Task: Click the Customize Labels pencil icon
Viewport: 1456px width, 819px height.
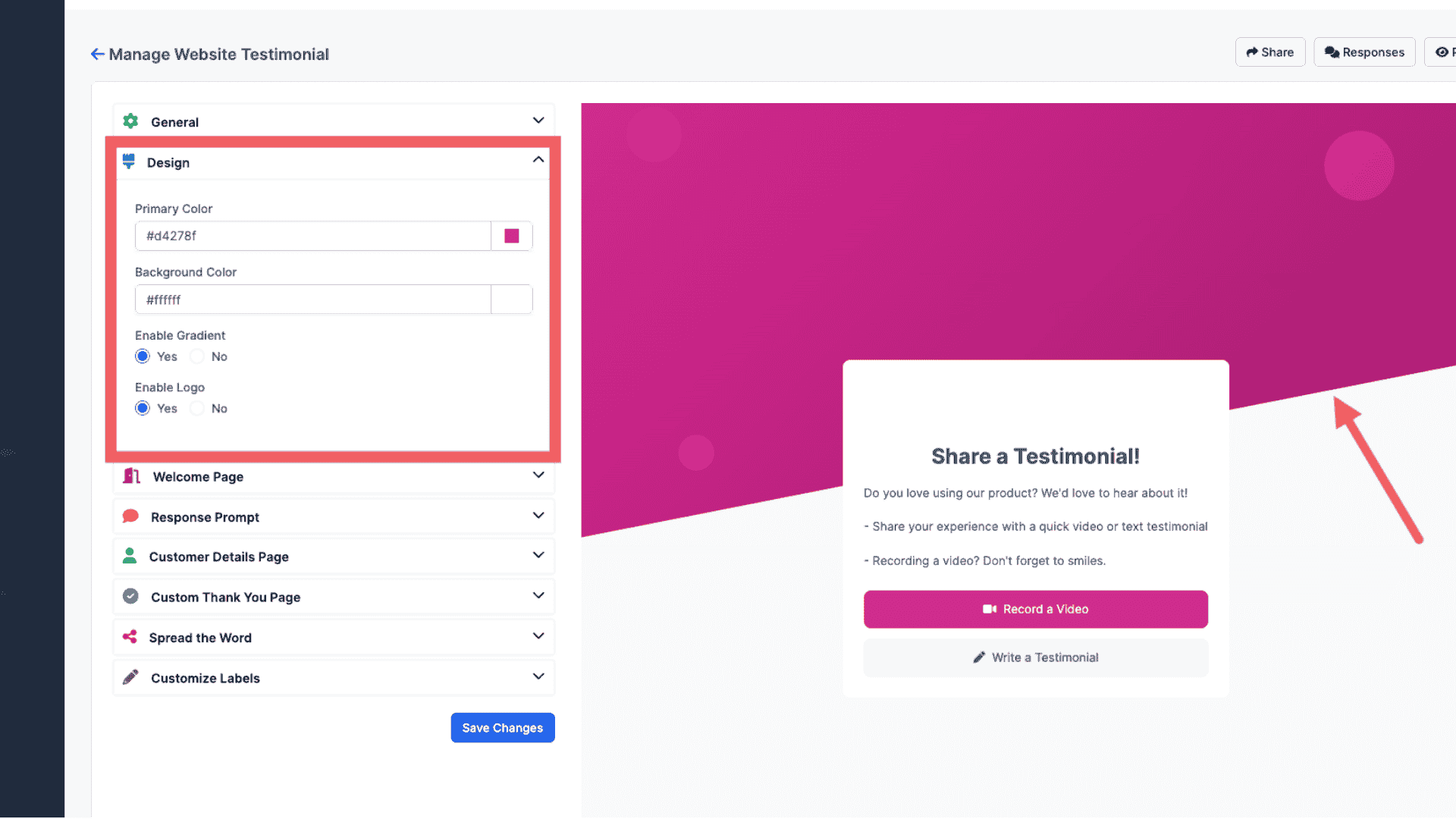Action: (x=130, y=677)
